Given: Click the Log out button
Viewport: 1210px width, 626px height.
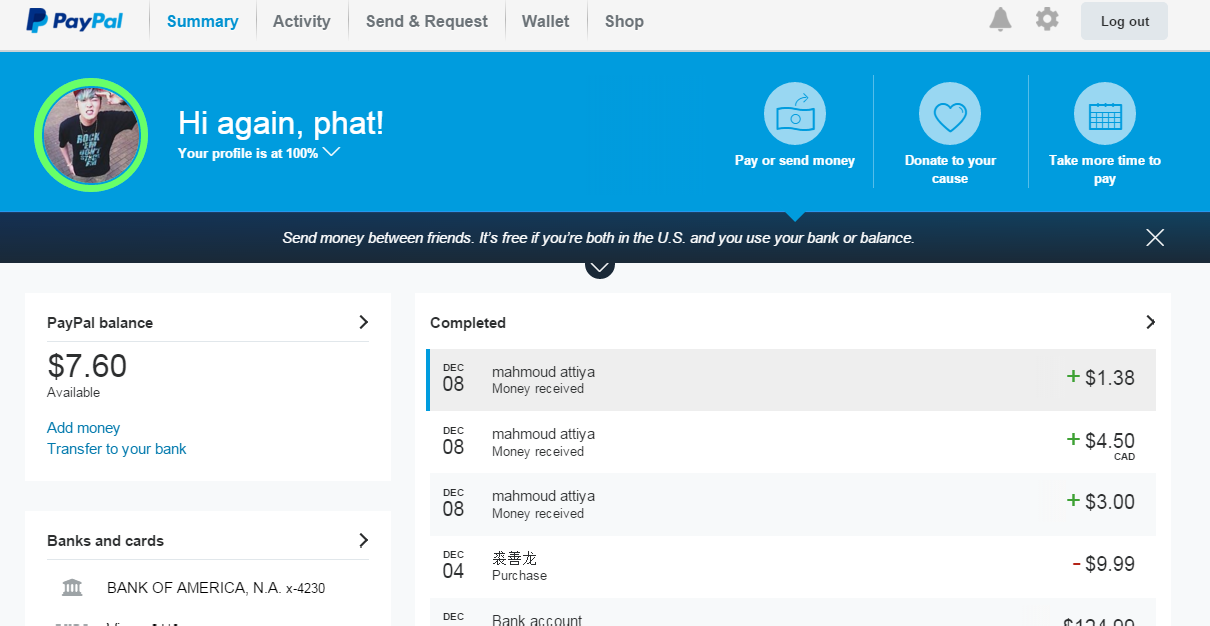Looking at the screenshot, I should [1124, 21].
